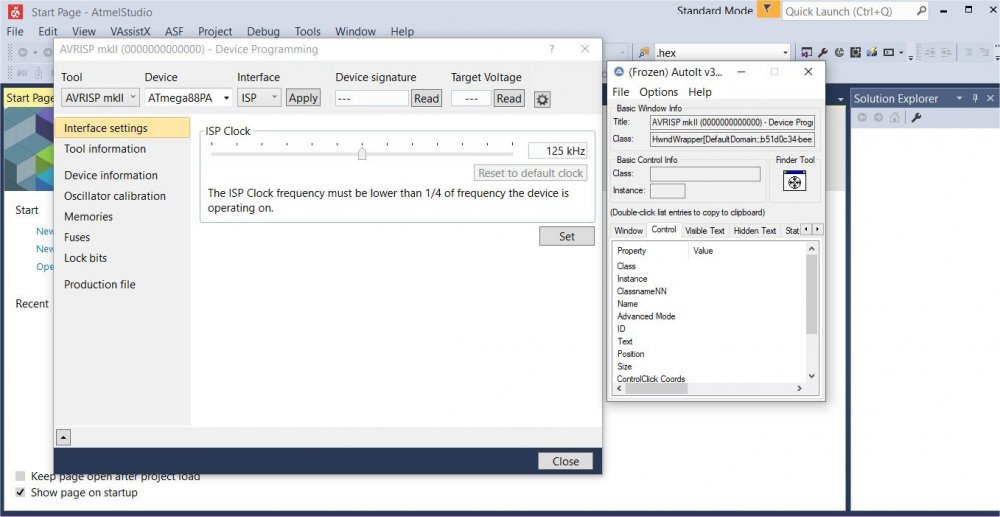
Task: Click AutoIt vertical scrollbar down arrow
Action: click(x=811, y=376)
